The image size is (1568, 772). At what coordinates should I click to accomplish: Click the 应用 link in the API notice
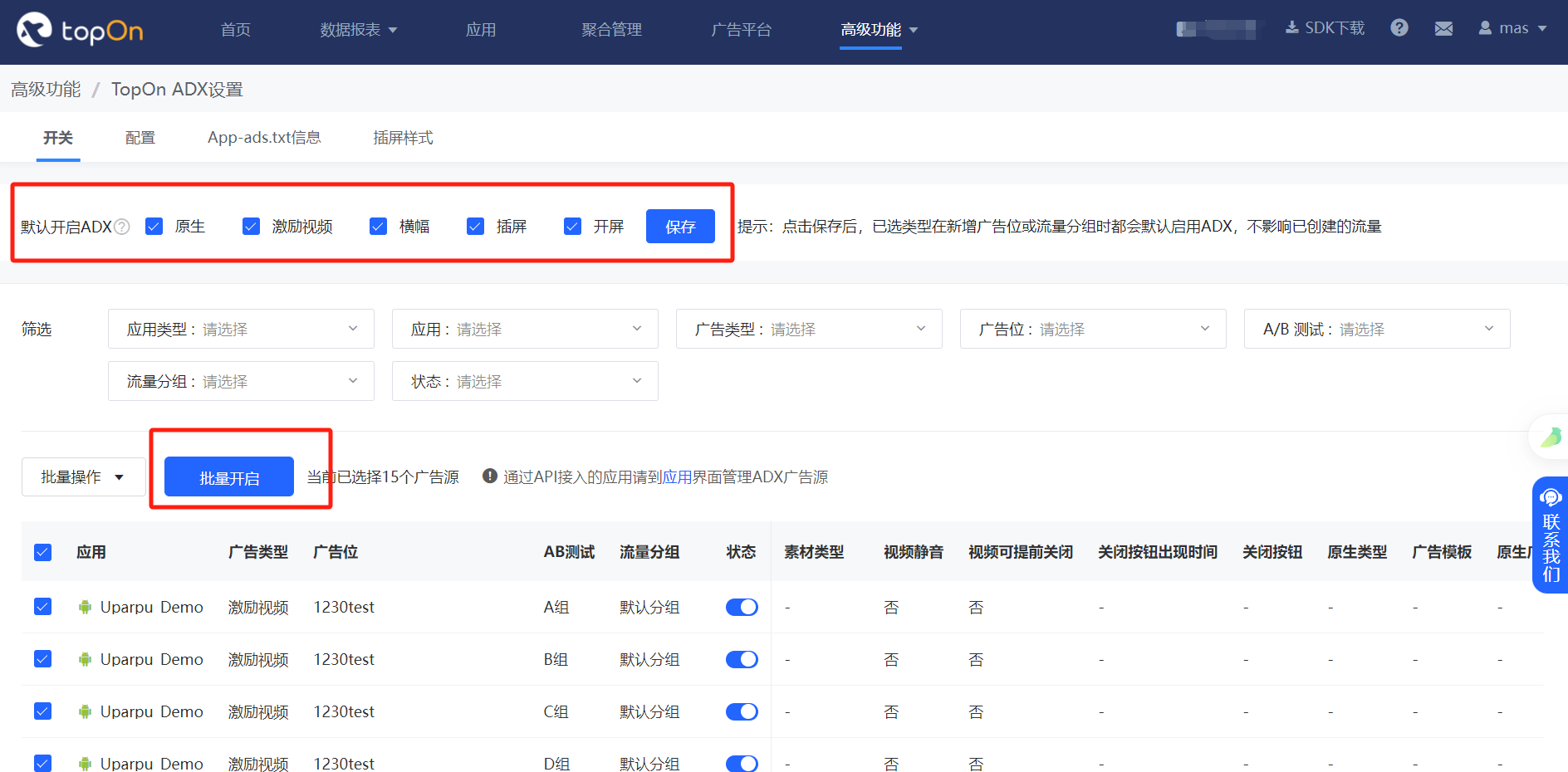pyautogui.click(x=674, y=476)
